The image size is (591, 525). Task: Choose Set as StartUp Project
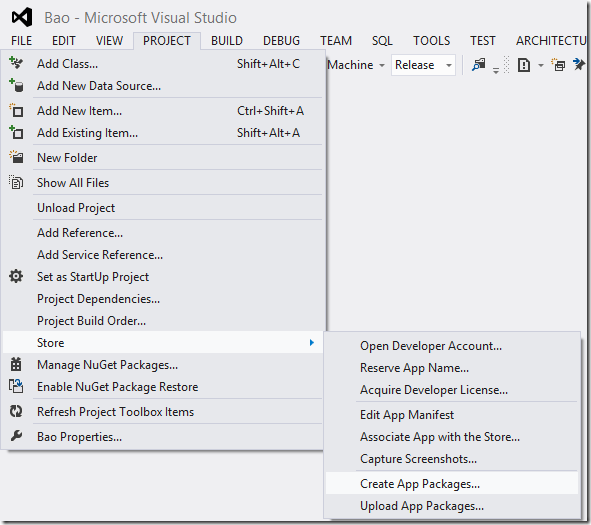[x=163, y=277]
